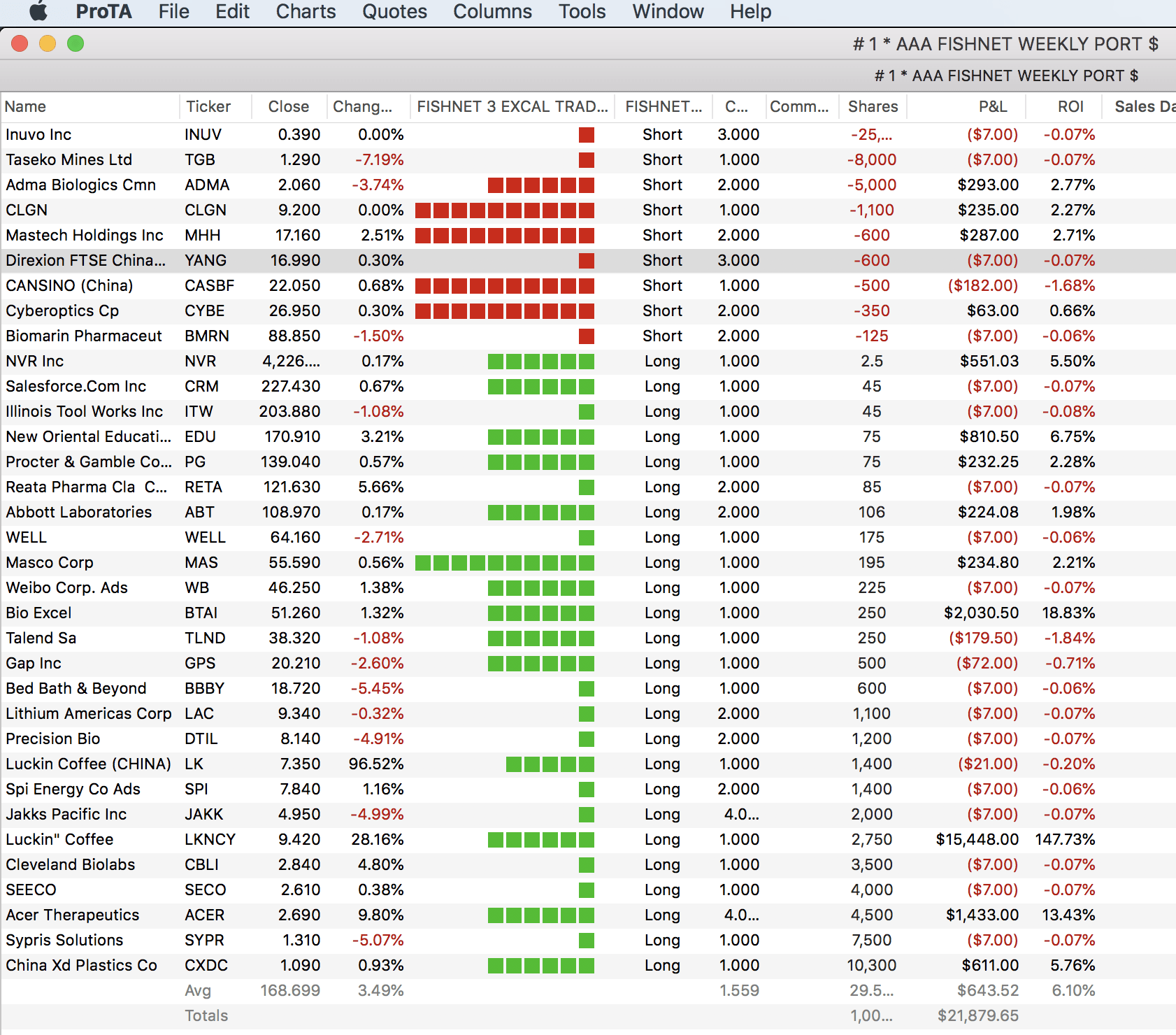The height and width of the screenshot is (1035, 1176).
Task: Click the green signal bar for Masco Corp
Action: point(504,563)
